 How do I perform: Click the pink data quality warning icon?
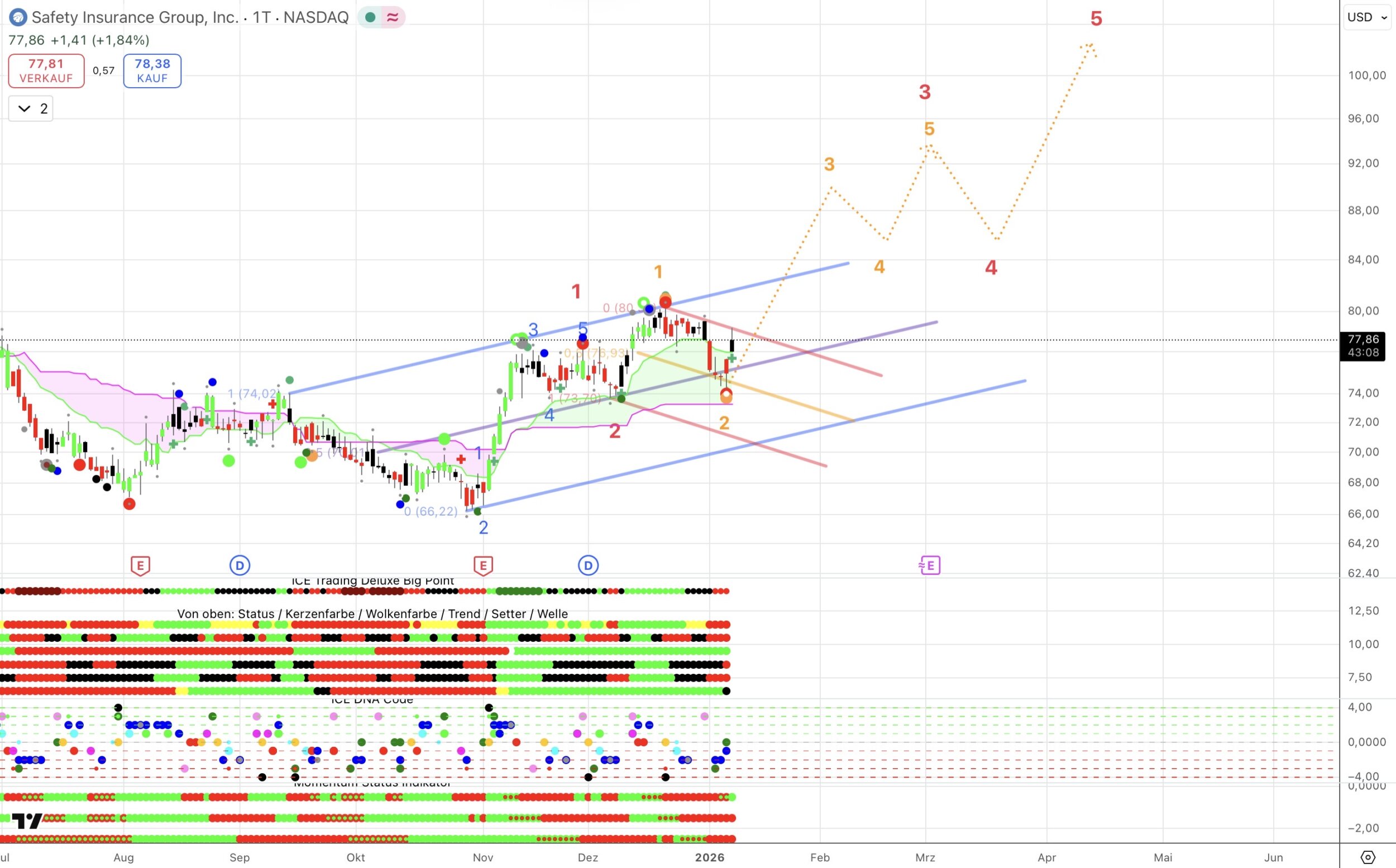pos(393,17)
